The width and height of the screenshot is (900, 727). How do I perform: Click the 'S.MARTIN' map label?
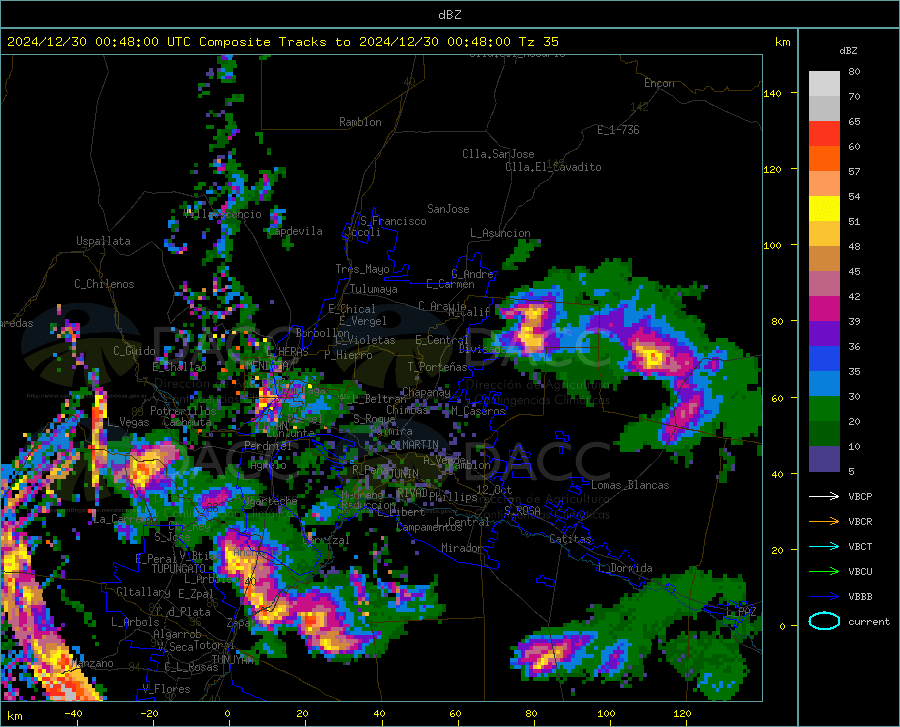[x=414, y=445]
